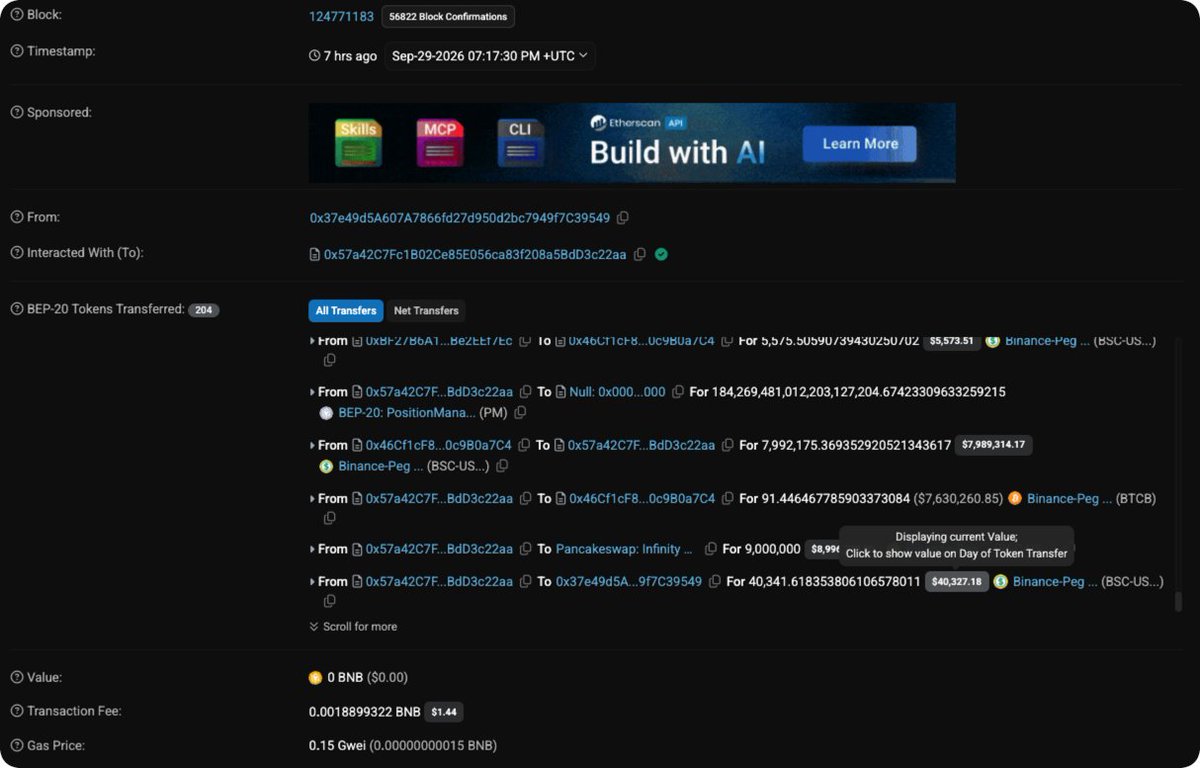Open the Build with AI sponsored banner
Screen dimensions: 1200x768
pos(632,143)
